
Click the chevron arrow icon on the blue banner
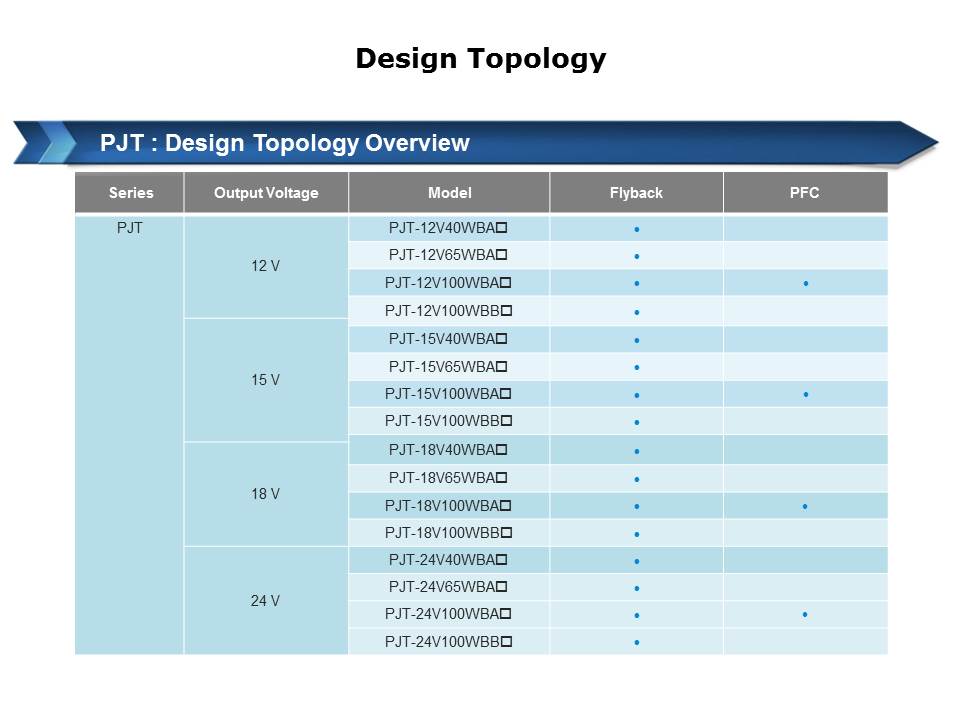(x=45, y=142)
